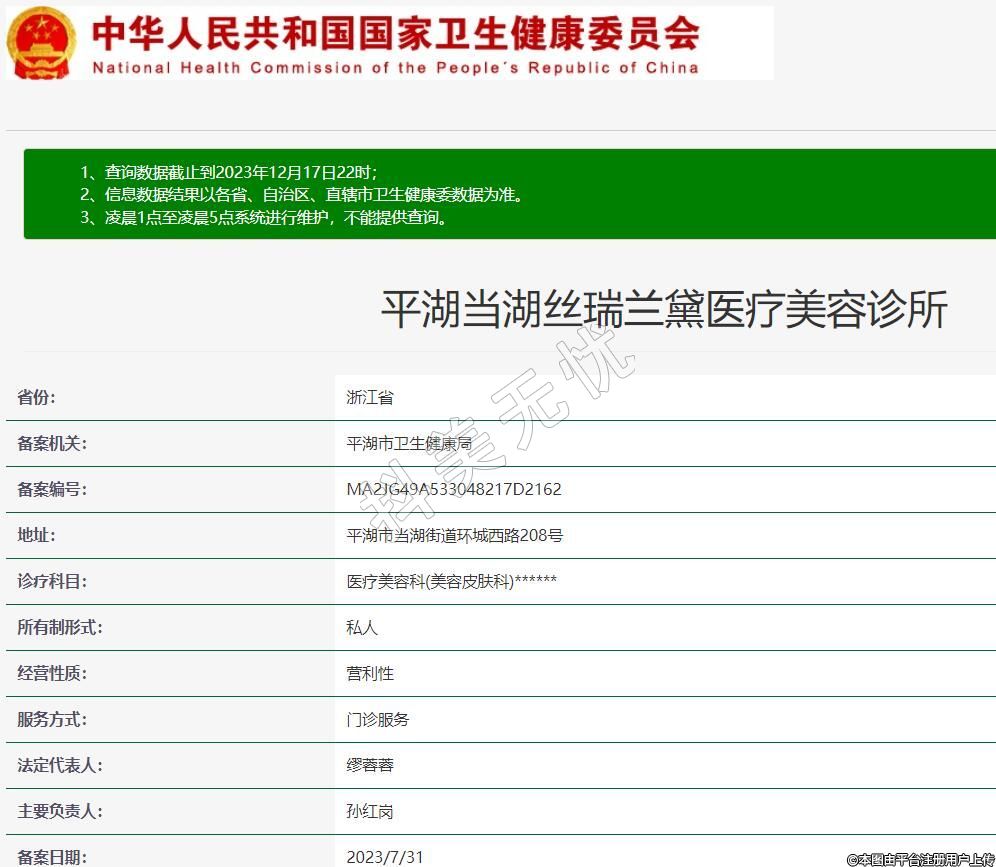The image size is (996, 867).
Task: Click the first notice line about query data cutoff
Action: click(x=229, y=172)
